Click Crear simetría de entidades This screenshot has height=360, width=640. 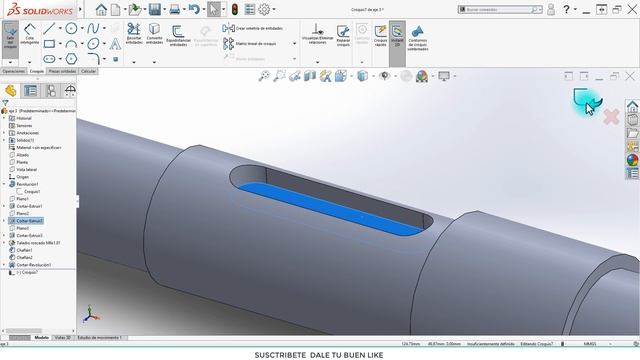[253, 28]
